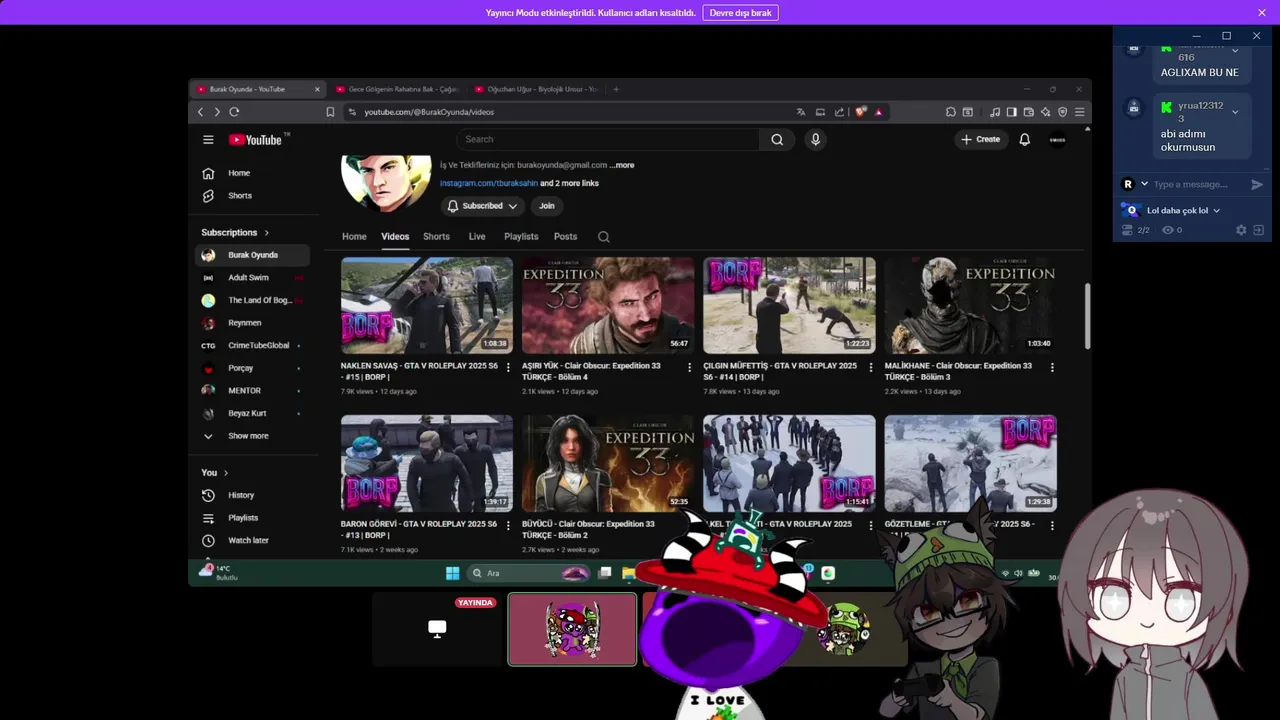Image resolution: width=1280 pixels, height=720 pixels.
Task: Go forward in the browser
Action: tap(217, 112)
